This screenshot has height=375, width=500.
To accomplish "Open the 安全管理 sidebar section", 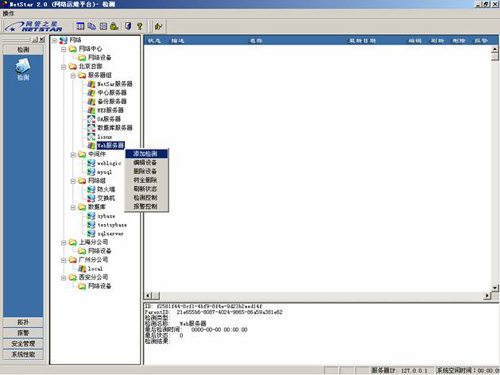I will coord(23,344).
